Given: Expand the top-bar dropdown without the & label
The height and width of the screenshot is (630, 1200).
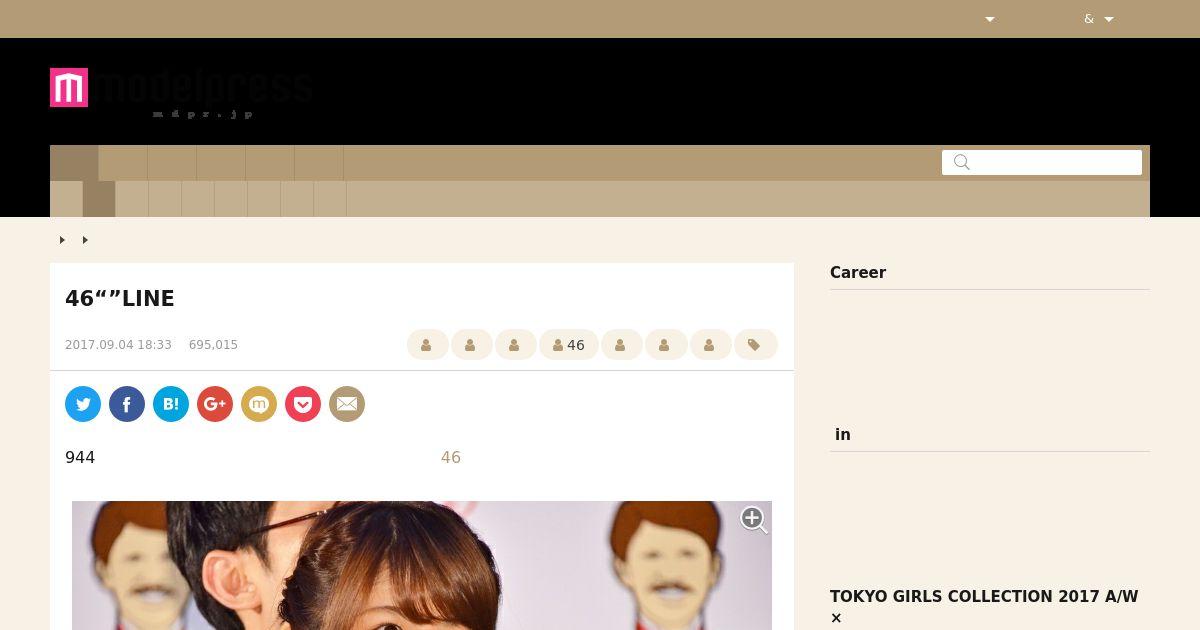Looking at the screenshot, I should pos(990,19).
